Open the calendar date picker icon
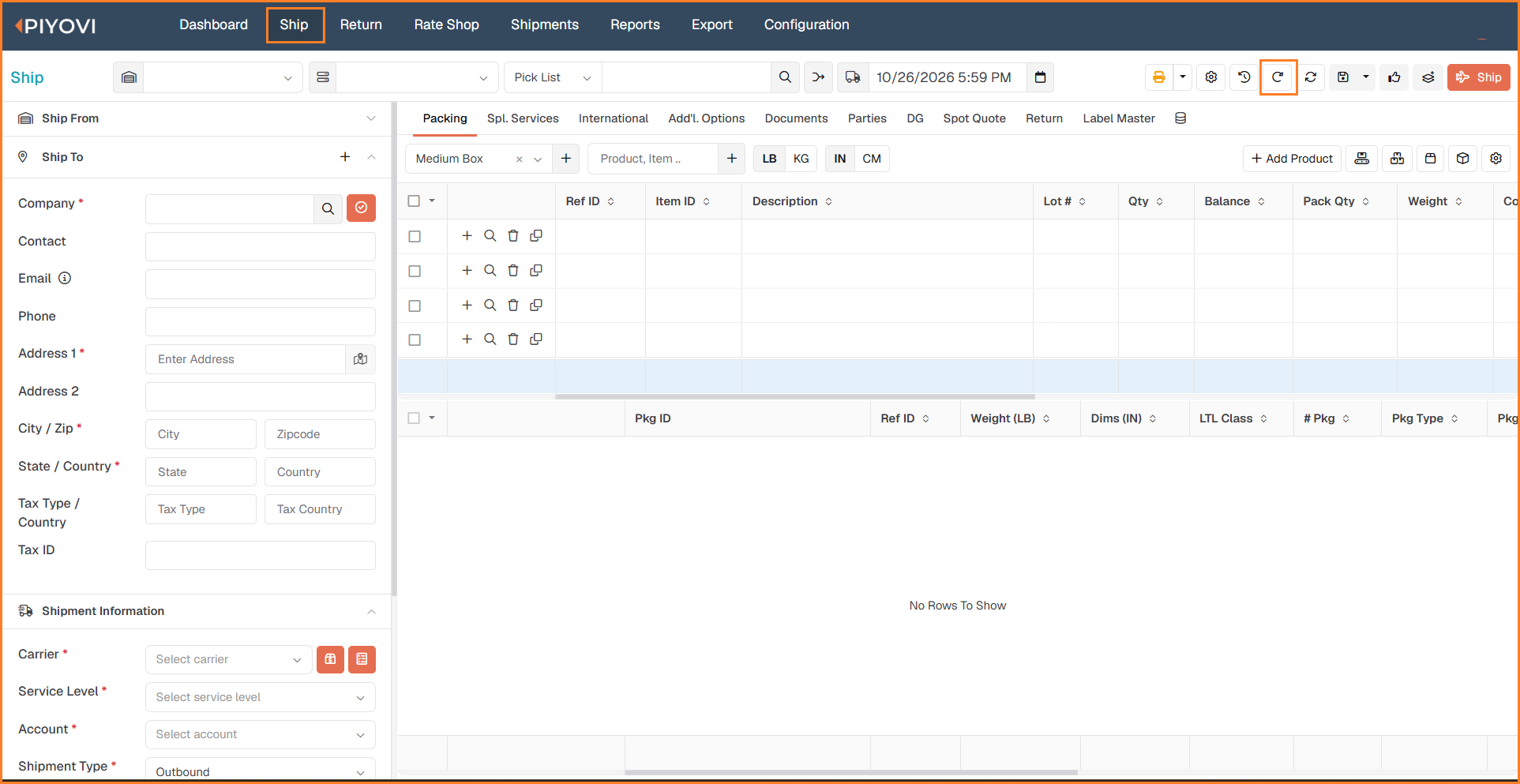1520x784 pixels. 1041,77
